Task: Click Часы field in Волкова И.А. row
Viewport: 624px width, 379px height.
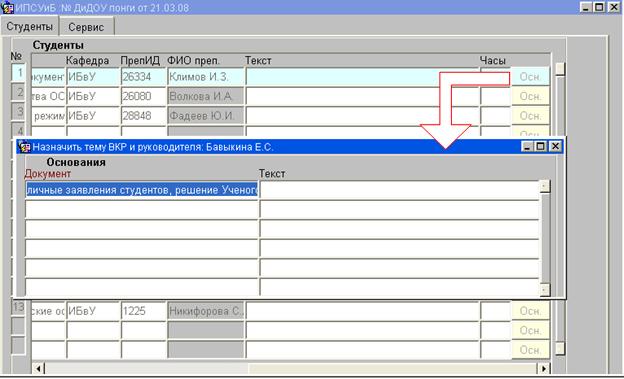Action: (x=495, y=96)
